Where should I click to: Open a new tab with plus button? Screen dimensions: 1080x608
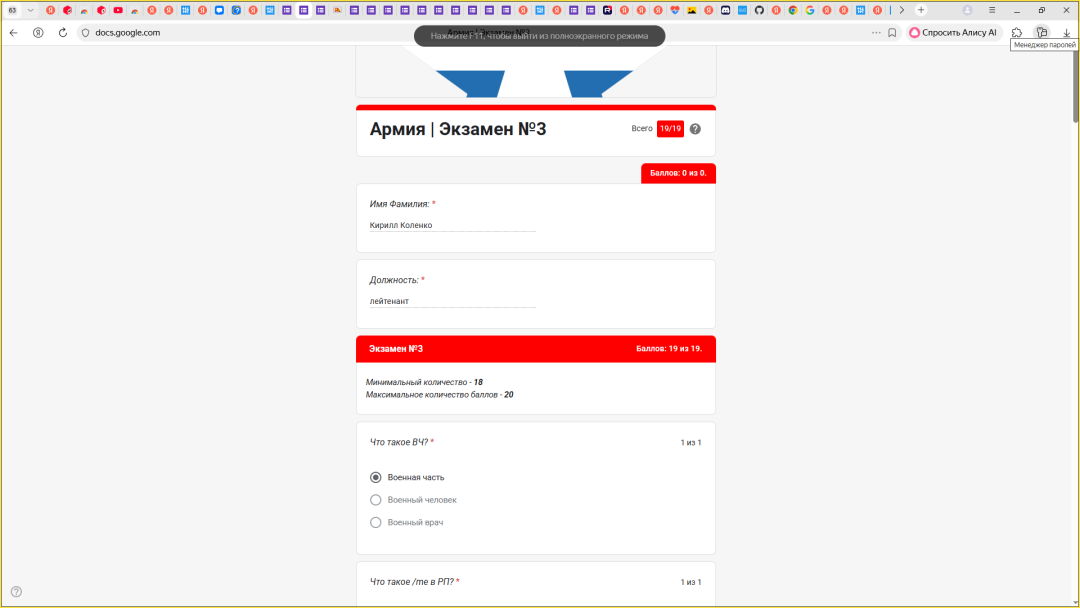[921, 10]
